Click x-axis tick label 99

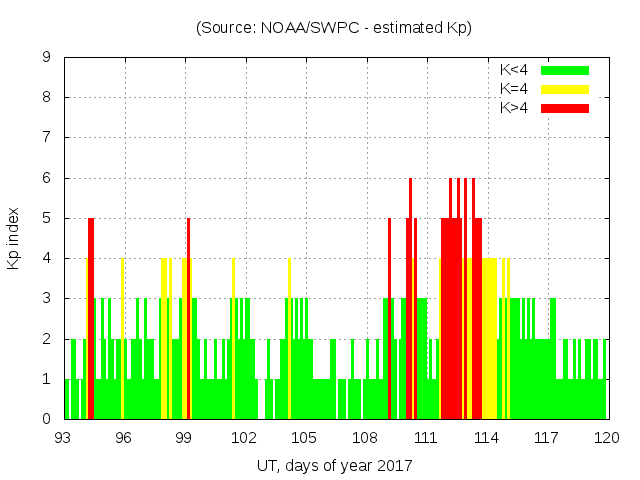tap(184, 438)
